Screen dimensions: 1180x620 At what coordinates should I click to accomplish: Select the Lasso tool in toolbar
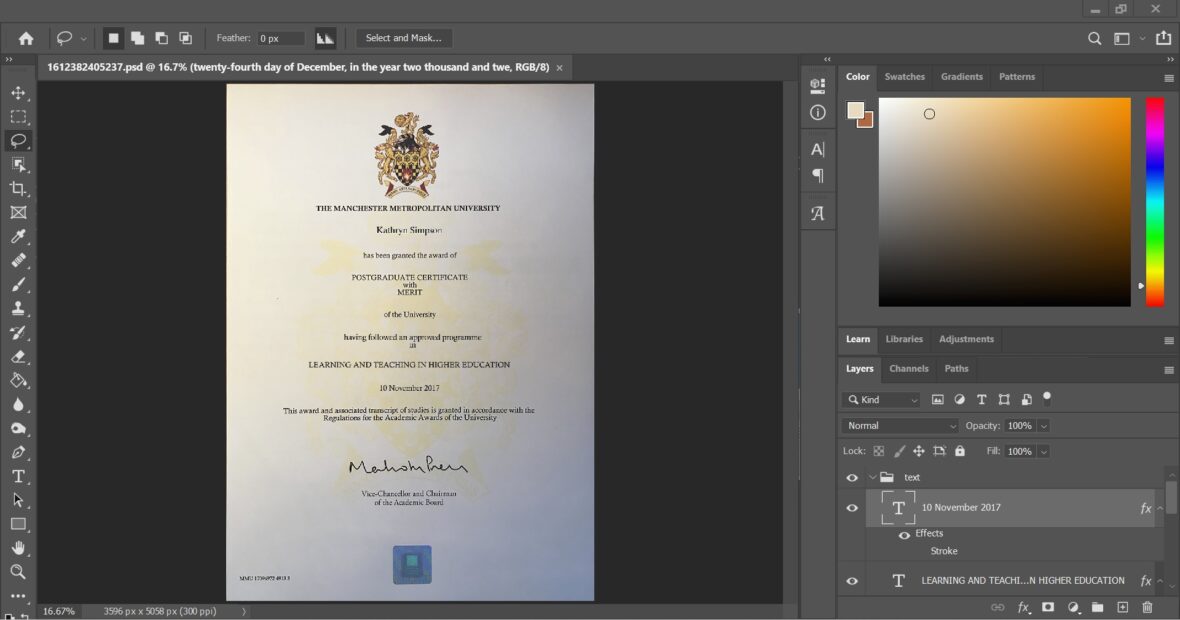18,141
